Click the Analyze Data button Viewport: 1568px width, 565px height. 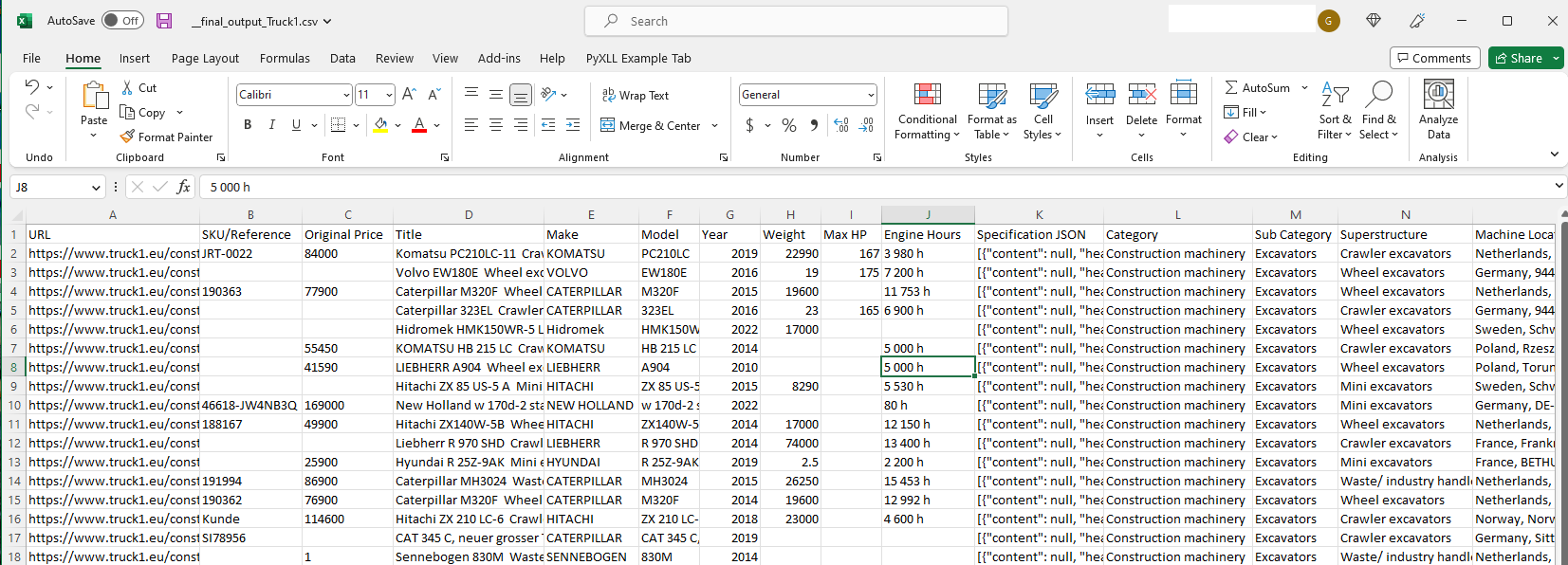[1438, 111]
